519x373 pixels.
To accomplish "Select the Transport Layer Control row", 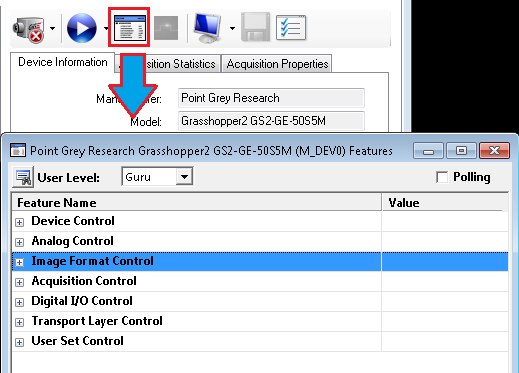I will (260, 321).
